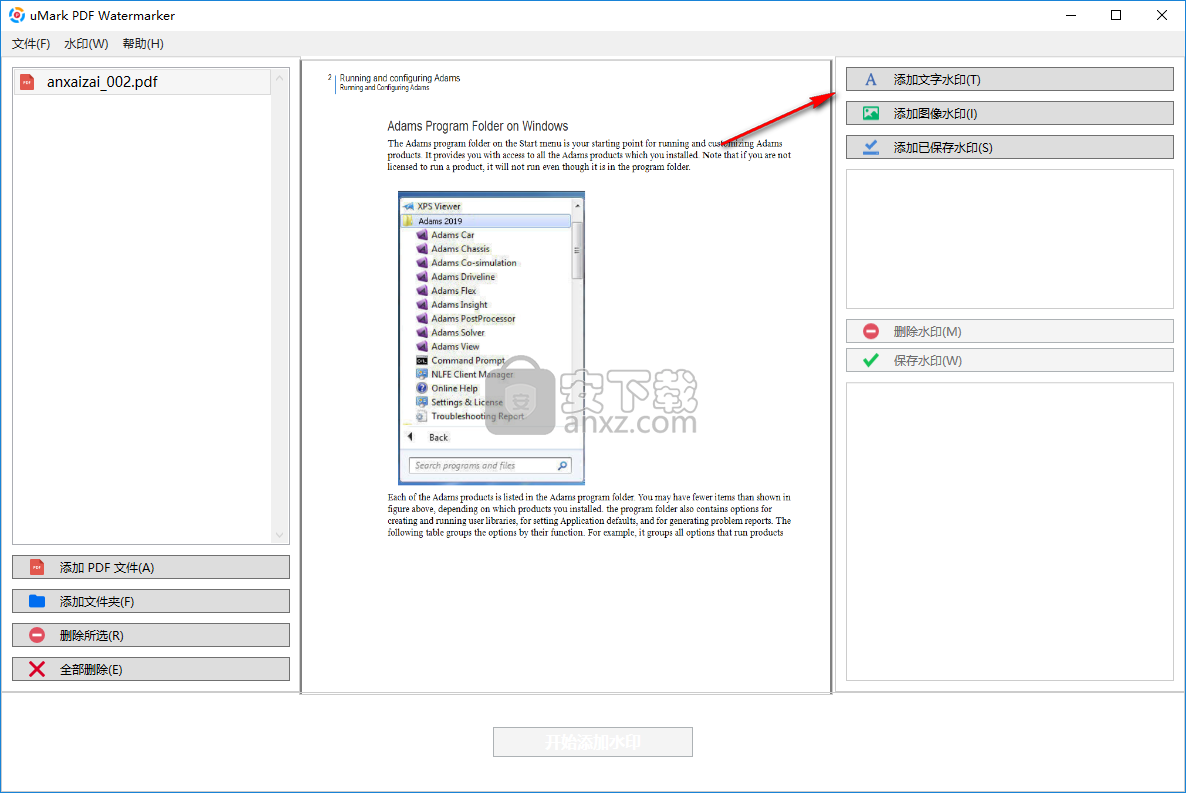Click the file list's scroll-up arrow
1186x793 pixels.
(x=280, y=78)
